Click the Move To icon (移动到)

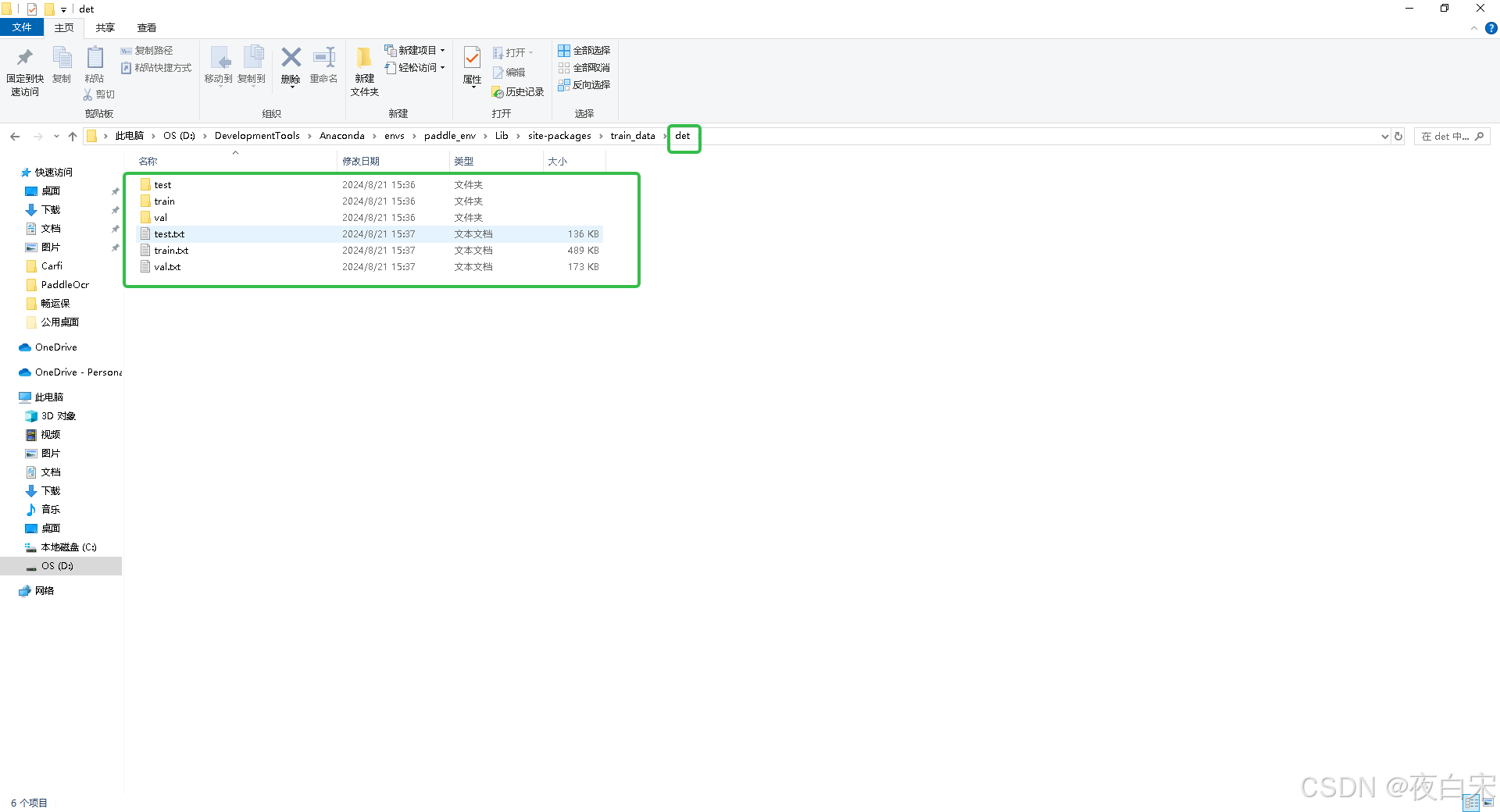(x=219, y=58)
